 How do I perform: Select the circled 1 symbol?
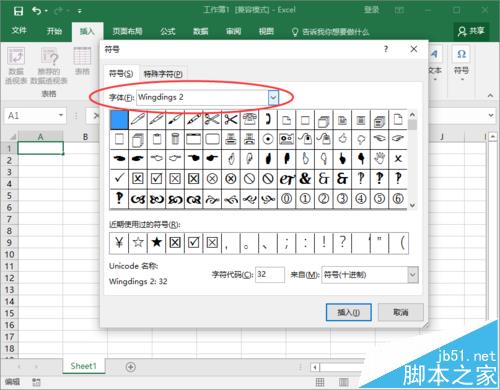[305, 199]
